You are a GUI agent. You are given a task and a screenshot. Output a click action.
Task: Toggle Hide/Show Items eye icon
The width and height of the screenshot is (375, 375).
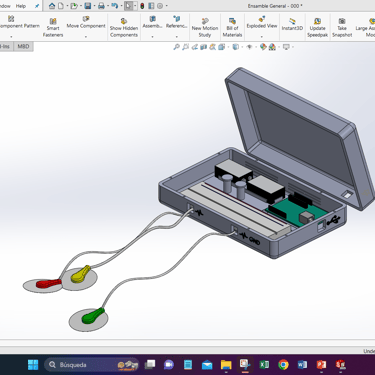249,47
